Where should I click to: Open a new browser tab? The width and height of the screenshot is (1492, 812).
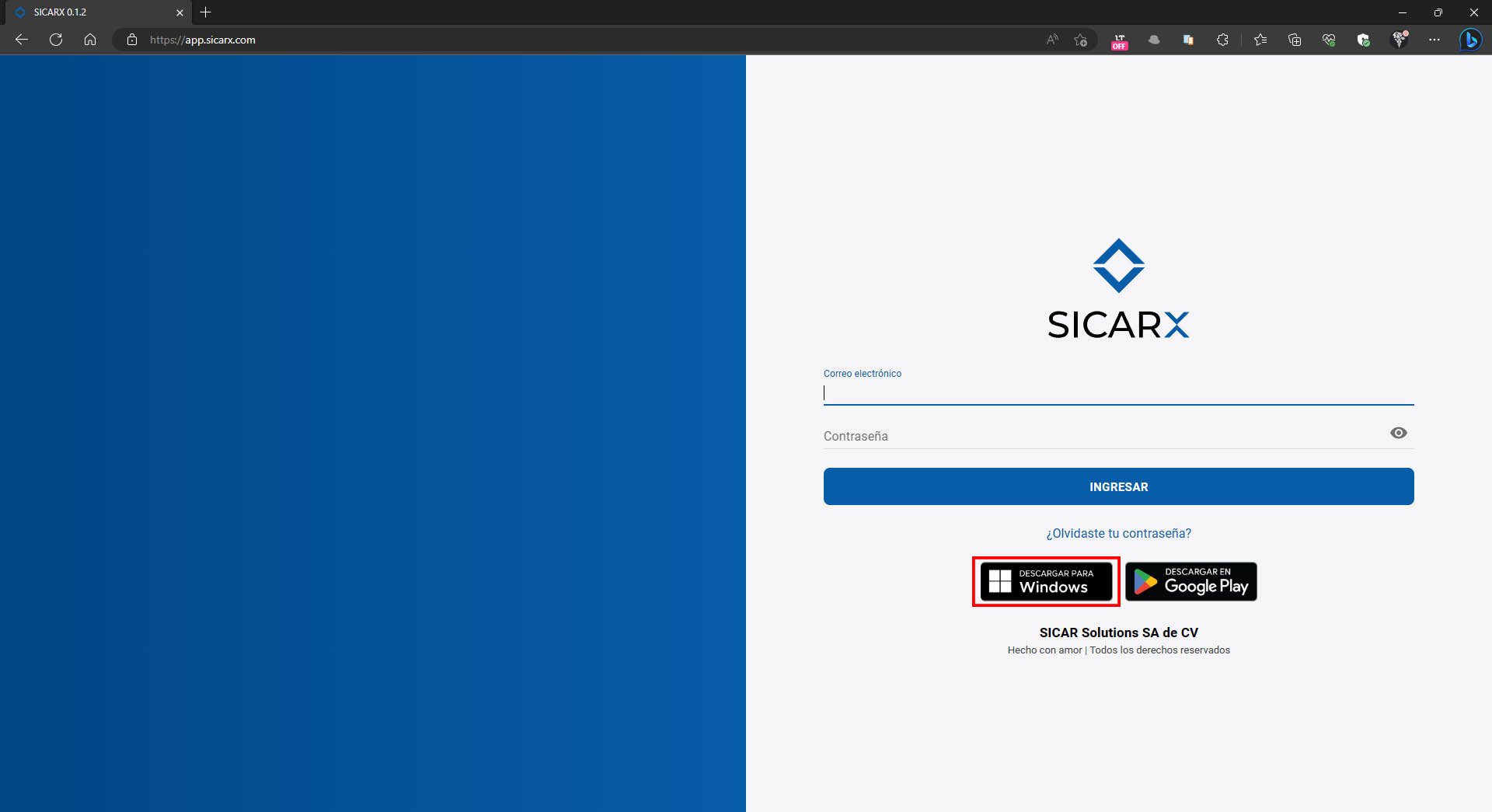point(205,12)
